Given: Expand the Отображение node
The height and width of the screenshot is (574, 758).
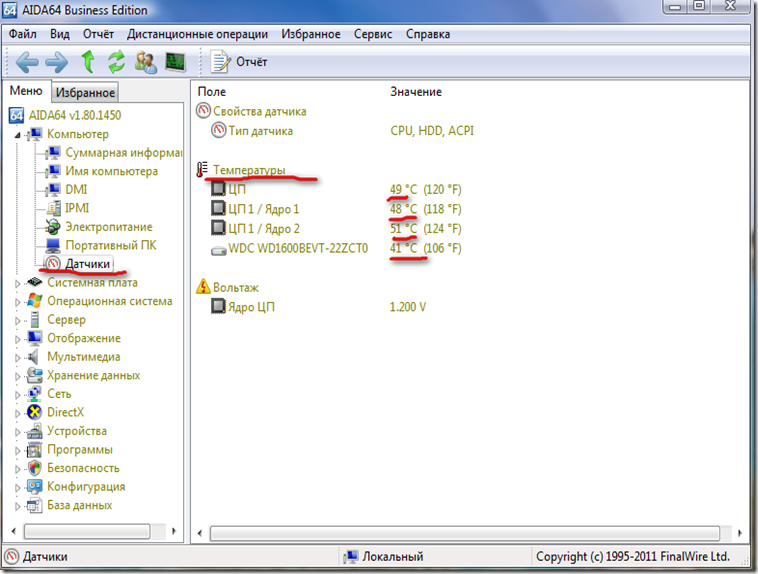Looking at the screenshot, I should tap(17, 339).
